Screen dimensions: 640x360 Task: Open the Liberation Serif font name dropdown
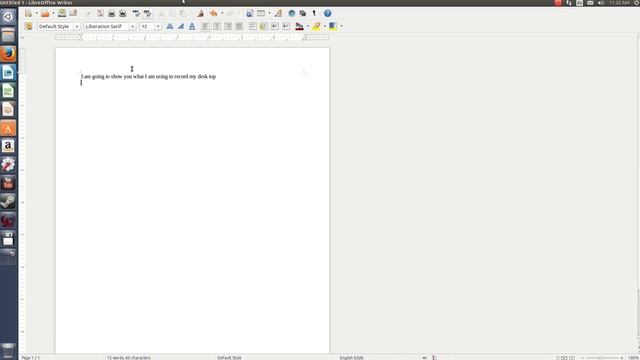coord(132,27)
